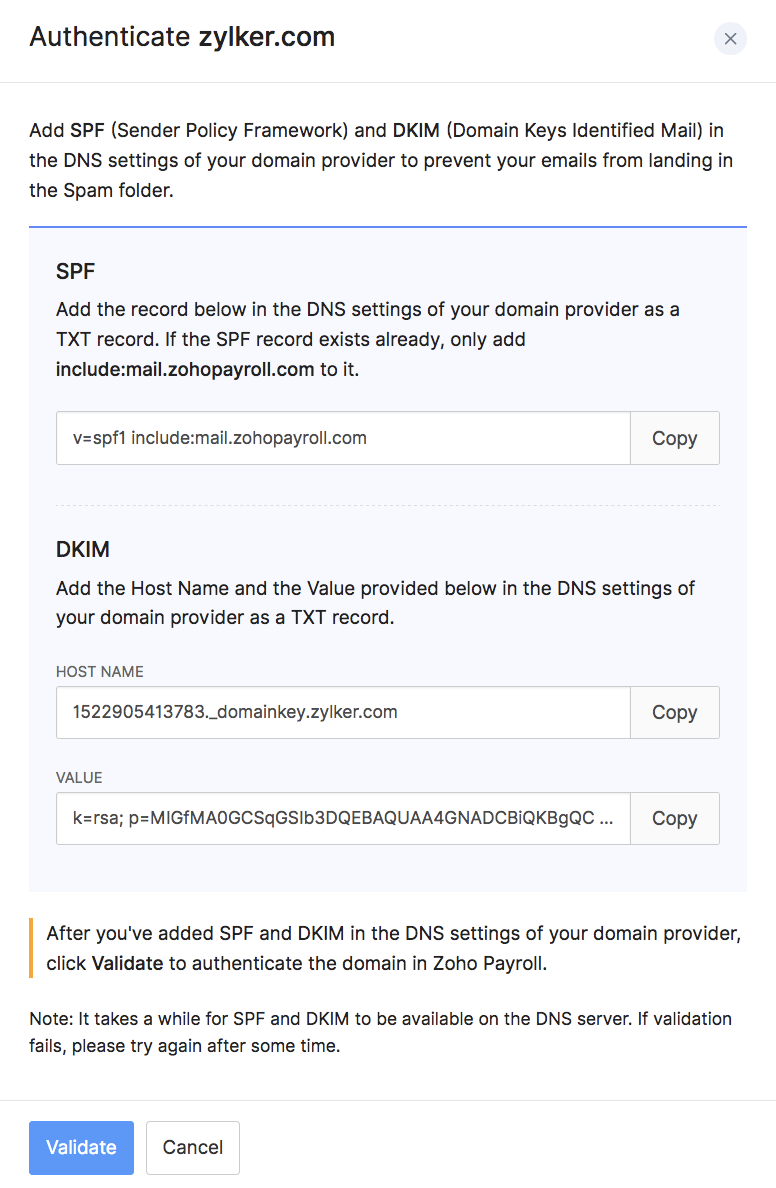Screen dimensions: 776x1188
Task: Click the bold include:mail.zohopayroll.com text
Action: (x=185, y=369)
